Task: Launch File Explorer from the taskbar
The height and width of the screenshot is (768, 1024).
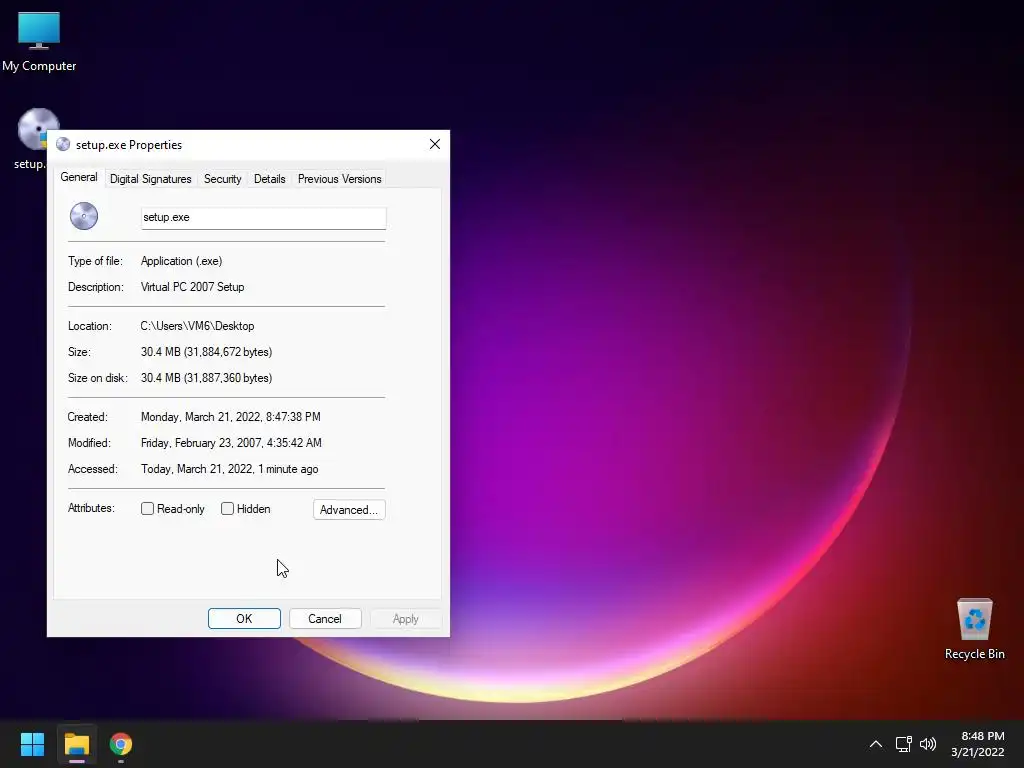Action: [76, 744]
